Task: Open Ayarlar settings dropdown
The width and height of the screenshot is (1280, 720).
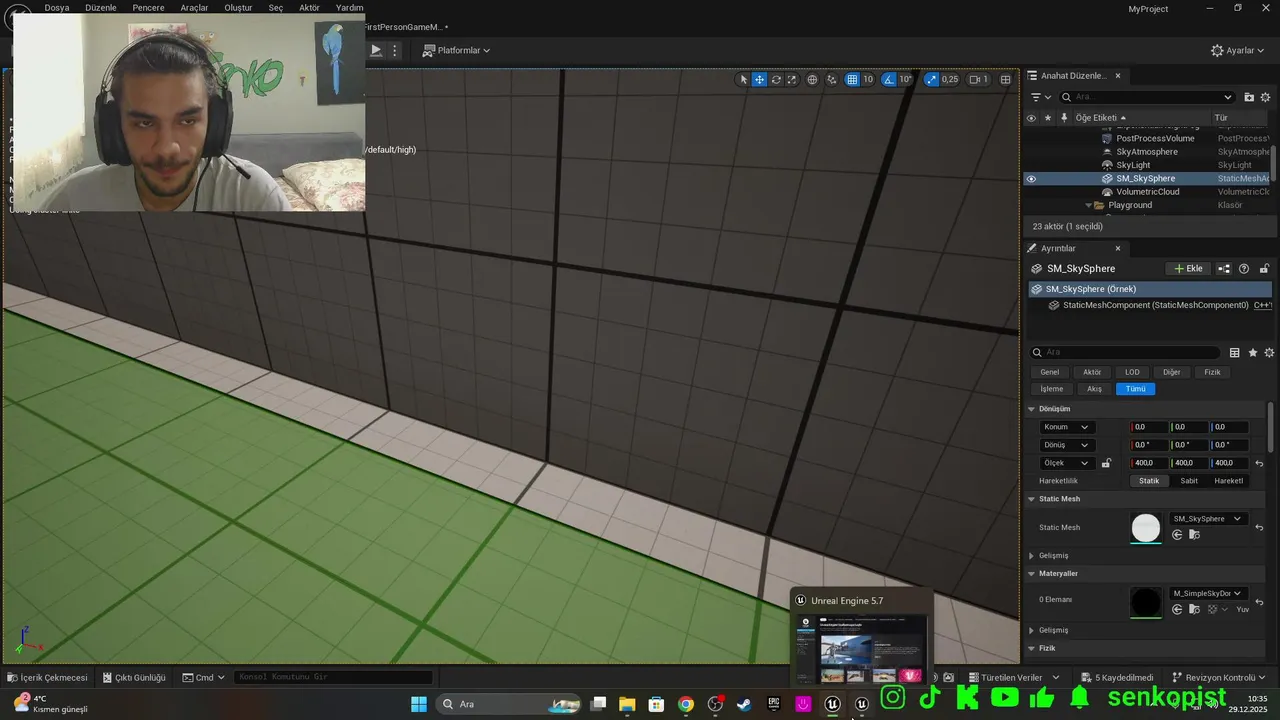Action: click(1236, 50)
